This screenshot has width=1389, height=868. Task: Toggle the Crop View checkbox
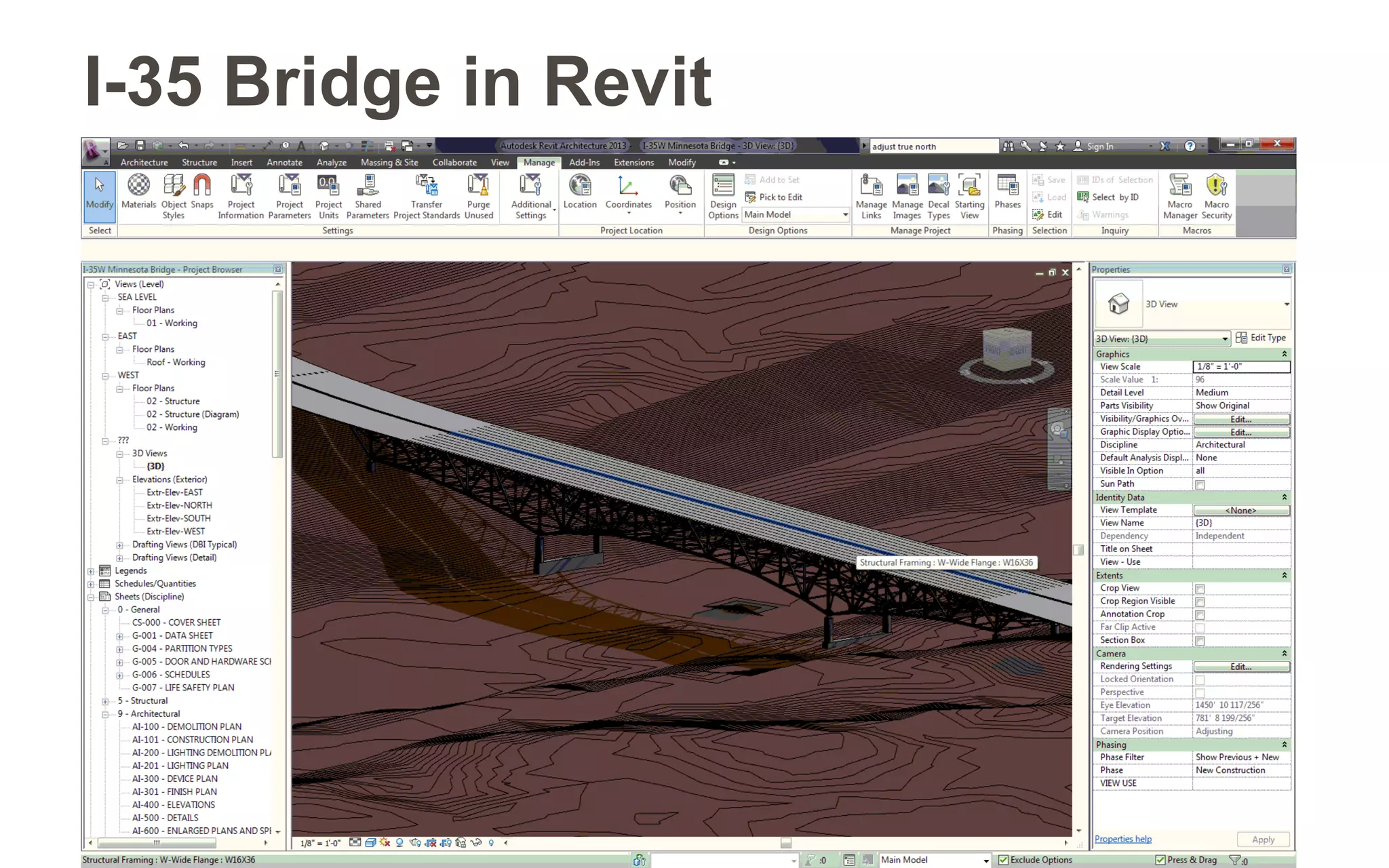point(1200,589)
